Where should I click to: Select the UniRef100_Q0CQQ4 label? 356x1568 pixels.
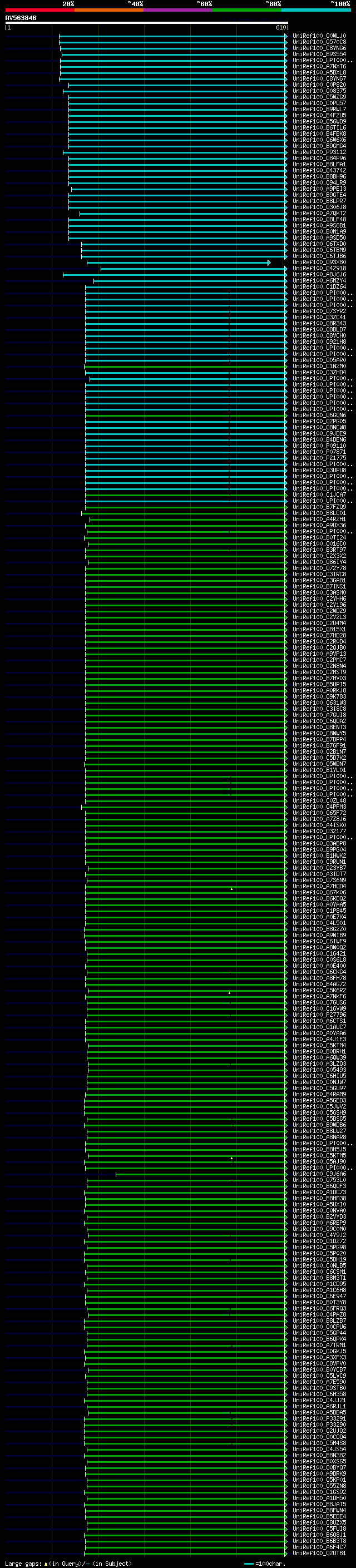[319, 1437]
